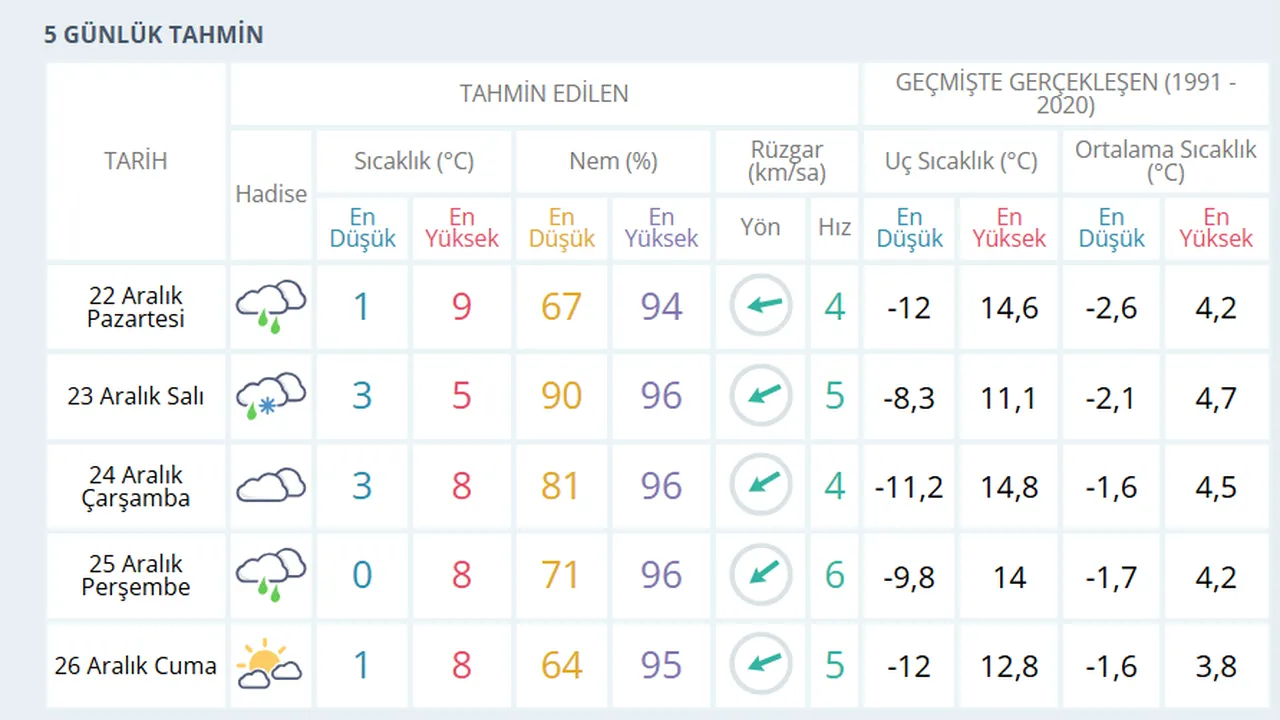Click the rain shower icon for 25 Aralık Perşembe
This screenshot has width=1280, height=720.
point(270,576)
